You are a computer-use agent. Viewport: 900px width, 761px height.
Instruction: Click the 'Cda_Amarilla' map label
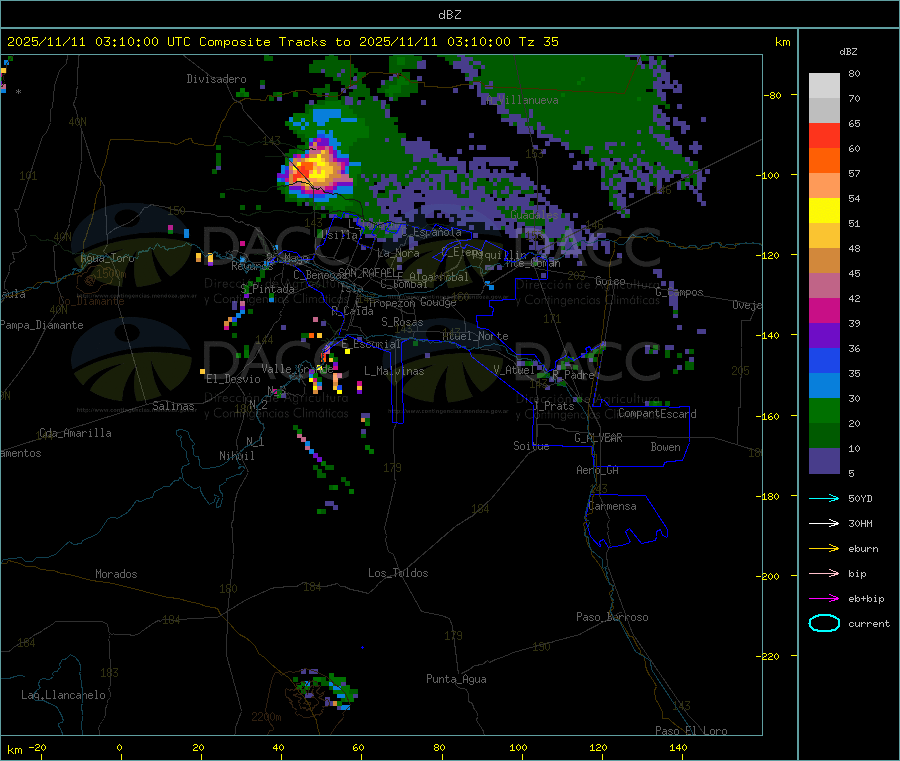75,433
